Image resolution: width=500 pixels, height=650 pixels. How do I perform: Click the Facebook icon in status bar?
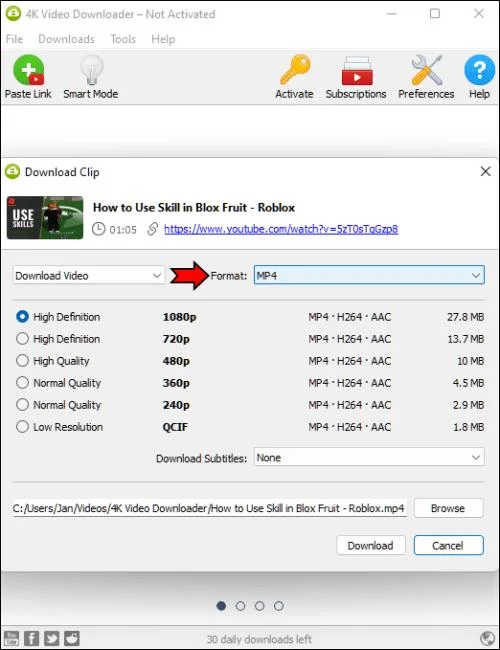(32, 638)
